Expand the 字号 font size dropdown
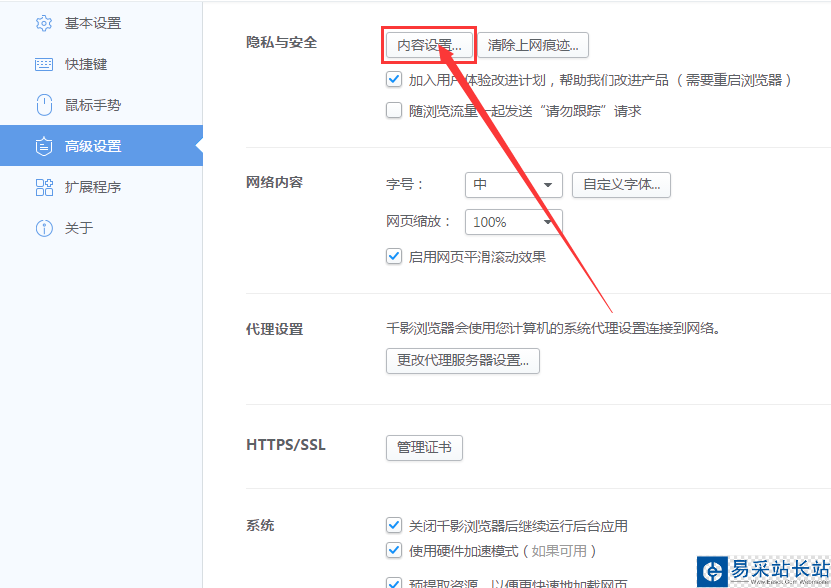831x588 pixels. point(514,185)
